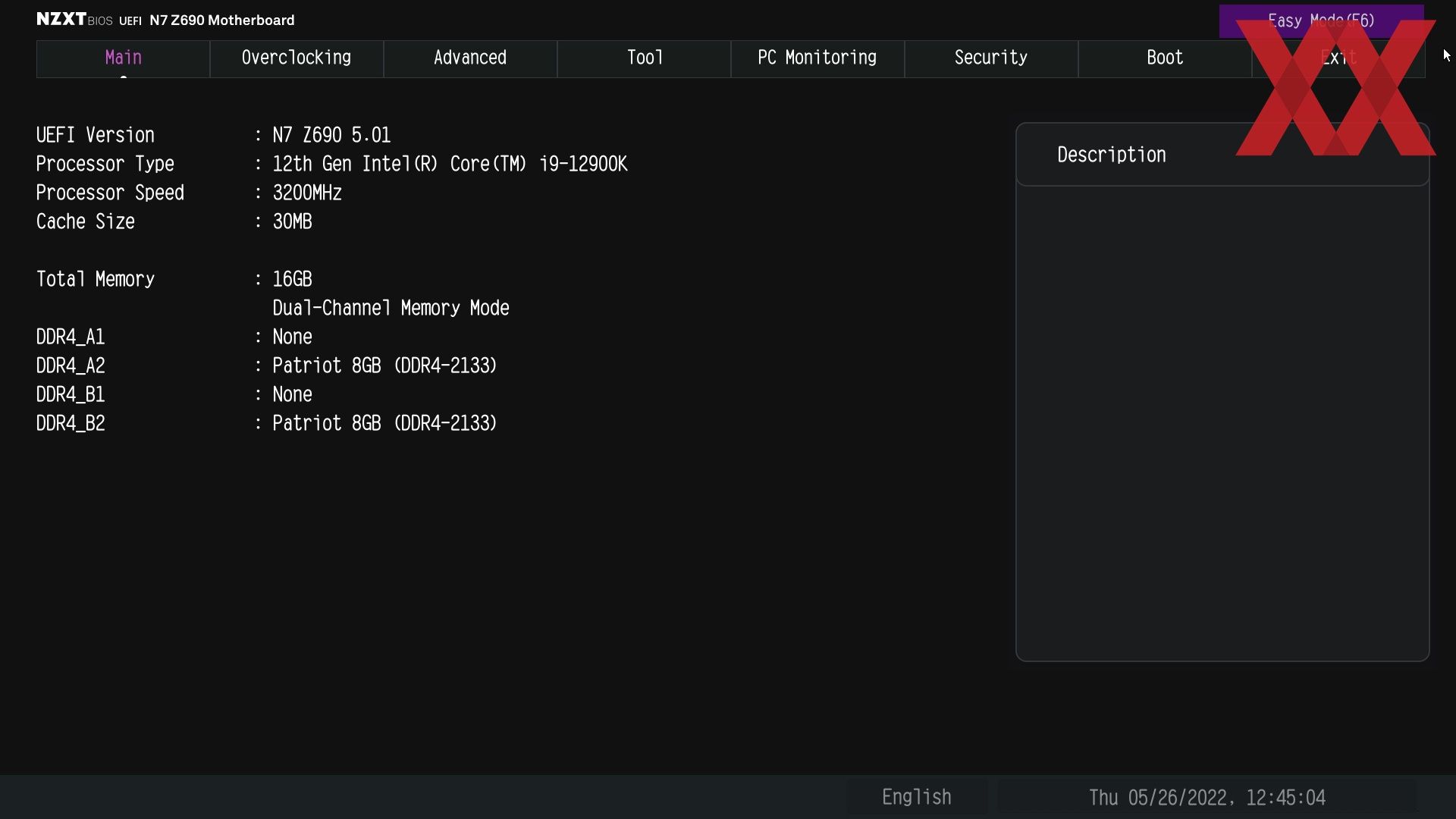The height and width of the screenshot is (819, 1456).
Task: Click the Cache Size label
Action: (86, 221)
